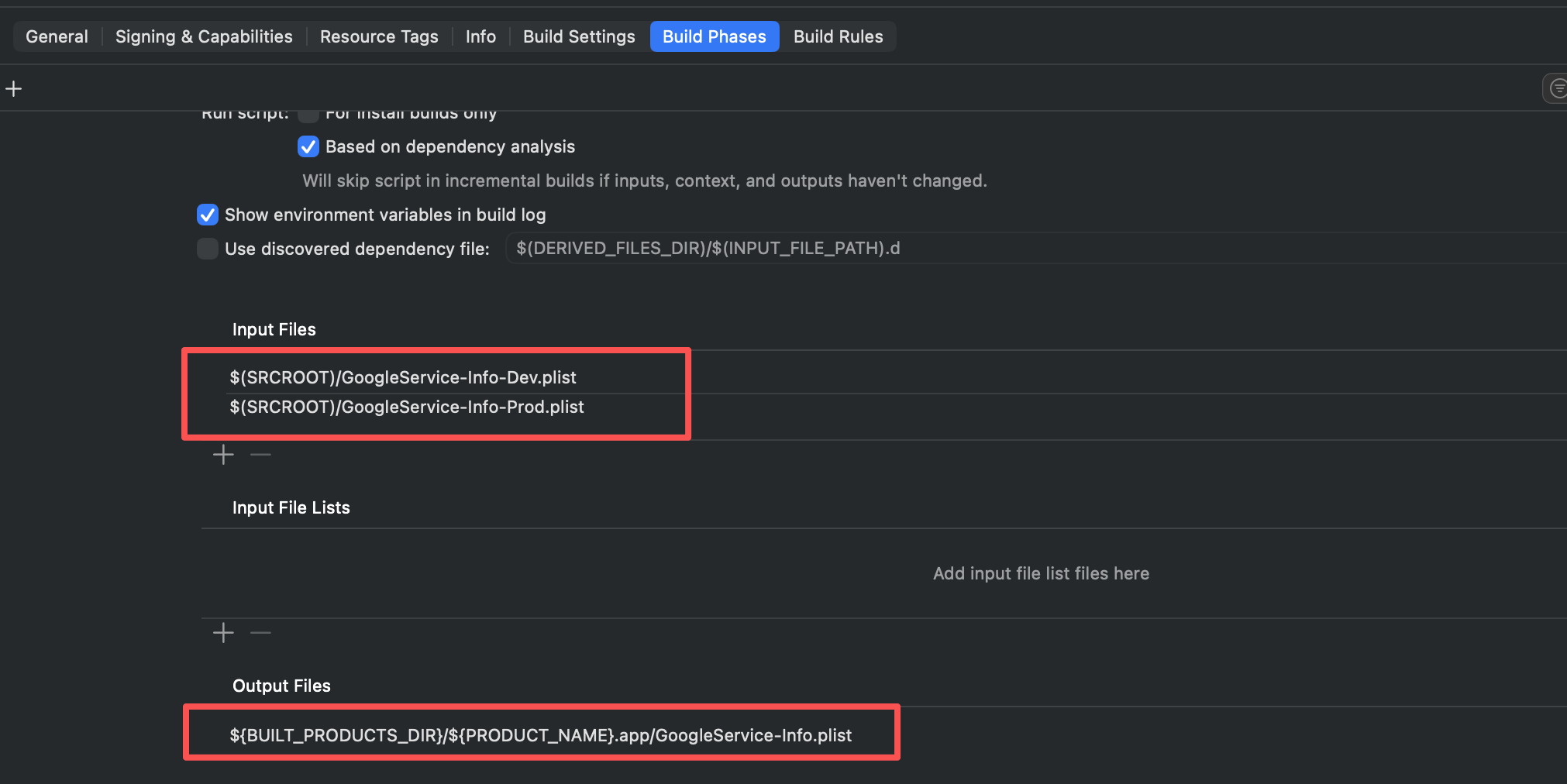Open Signing & Capabilities tab
Image resolution: width=1567 pixels, height=784 pixels.
tap(204, 36)
